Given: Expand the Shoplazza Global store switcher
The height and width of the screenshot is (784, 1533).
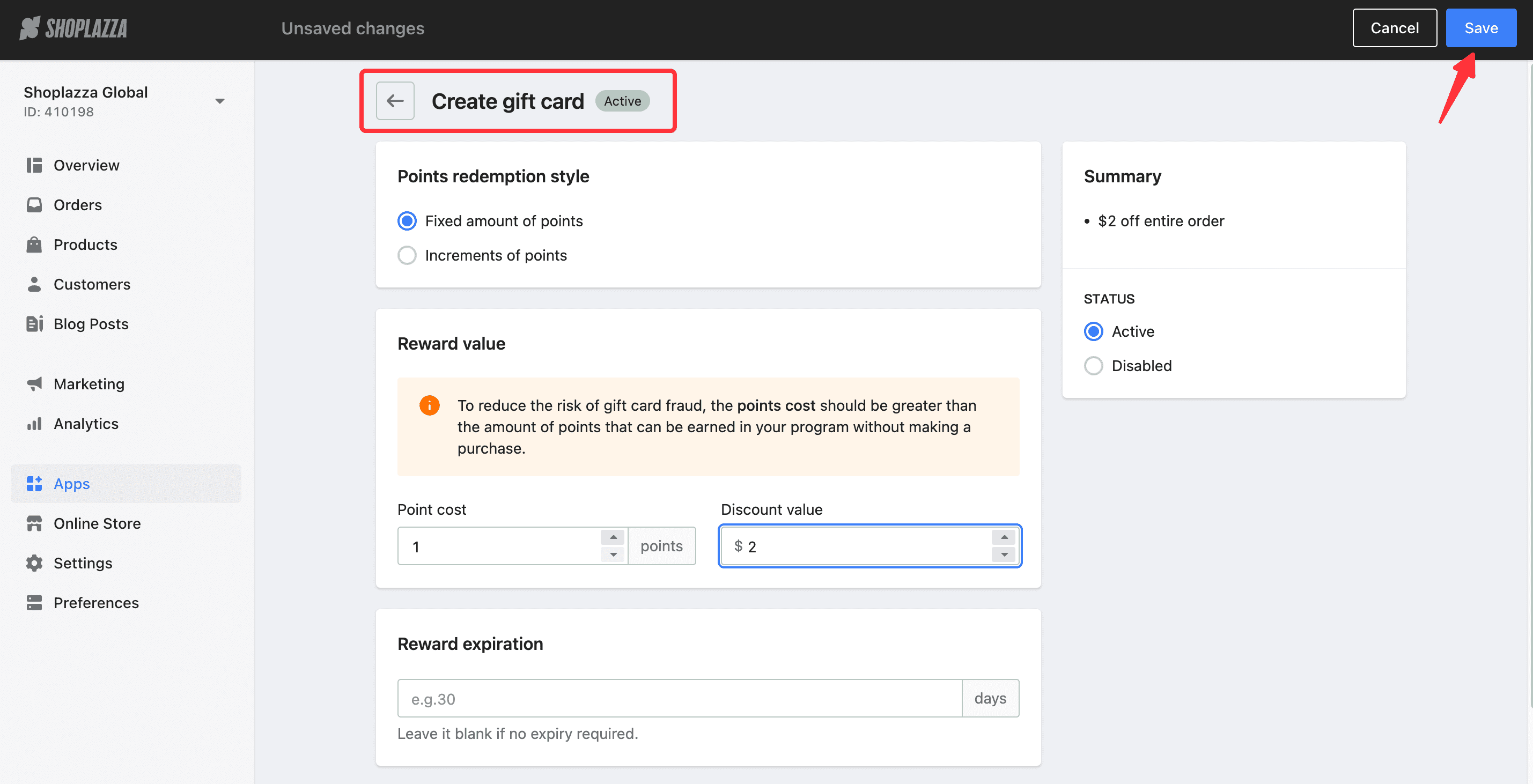Looking at the screenshot, I should [x=219, y=101].
